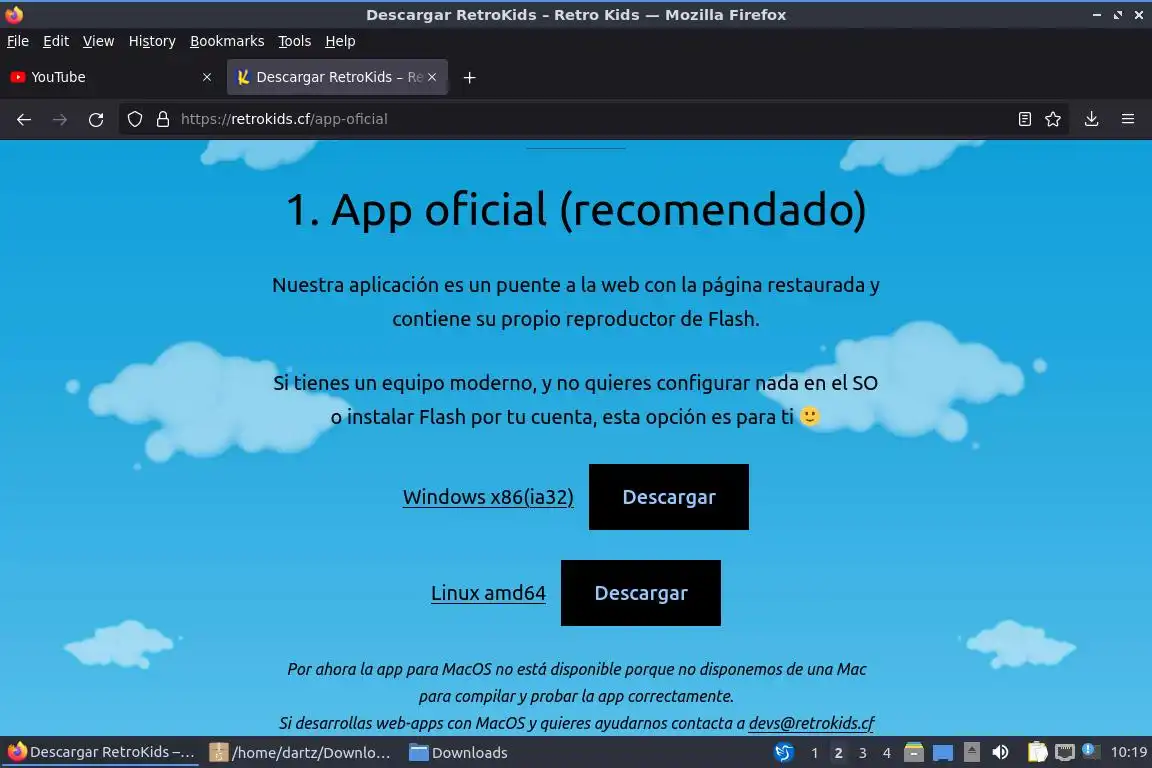Open the Bookmarks menu
The width and height of the screenshot is (1152, 768).
tap(227, 41)
